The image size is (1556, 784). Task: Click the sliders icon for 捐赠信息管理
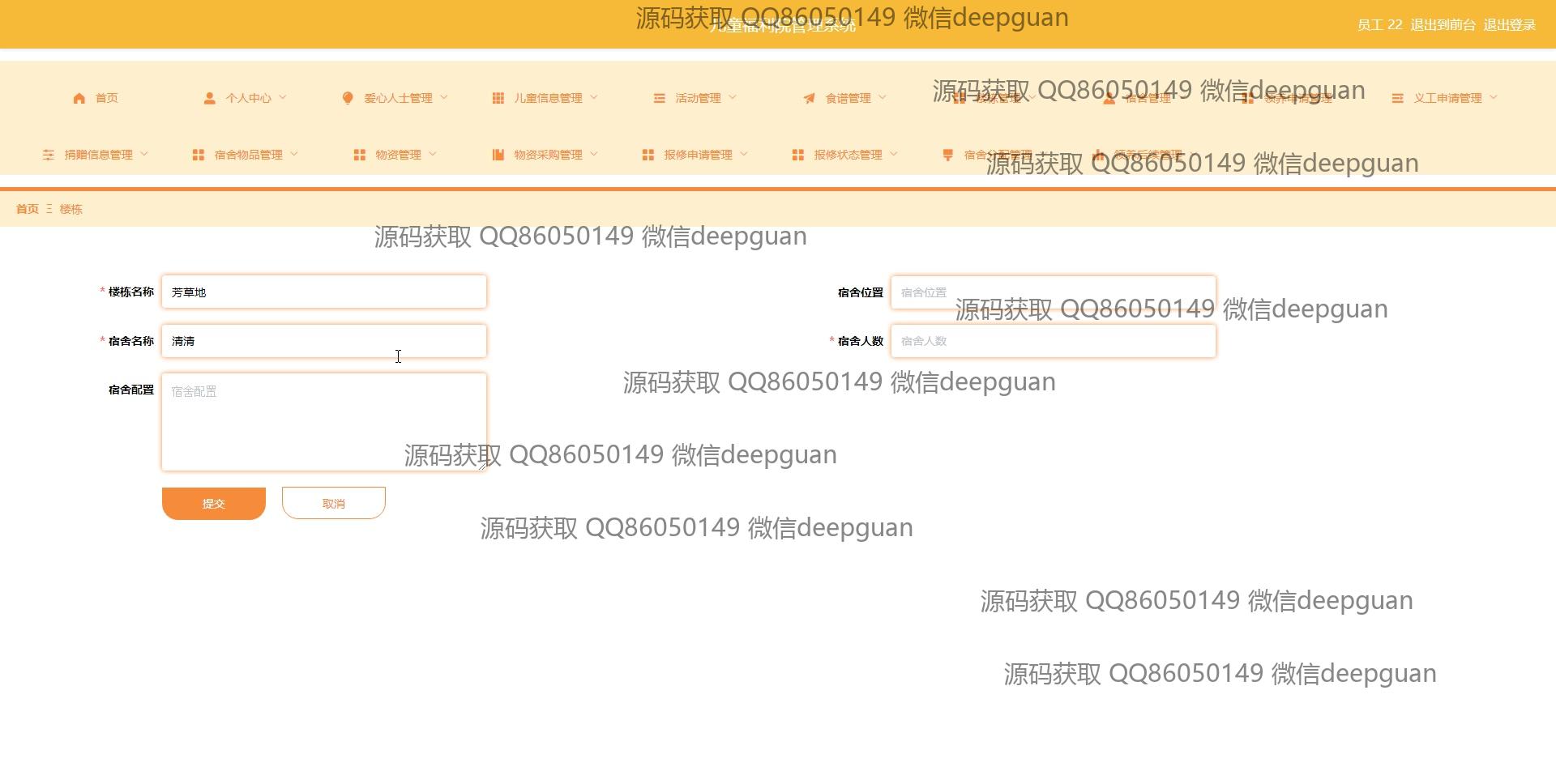pyautogui.click(x=49, y=155)
